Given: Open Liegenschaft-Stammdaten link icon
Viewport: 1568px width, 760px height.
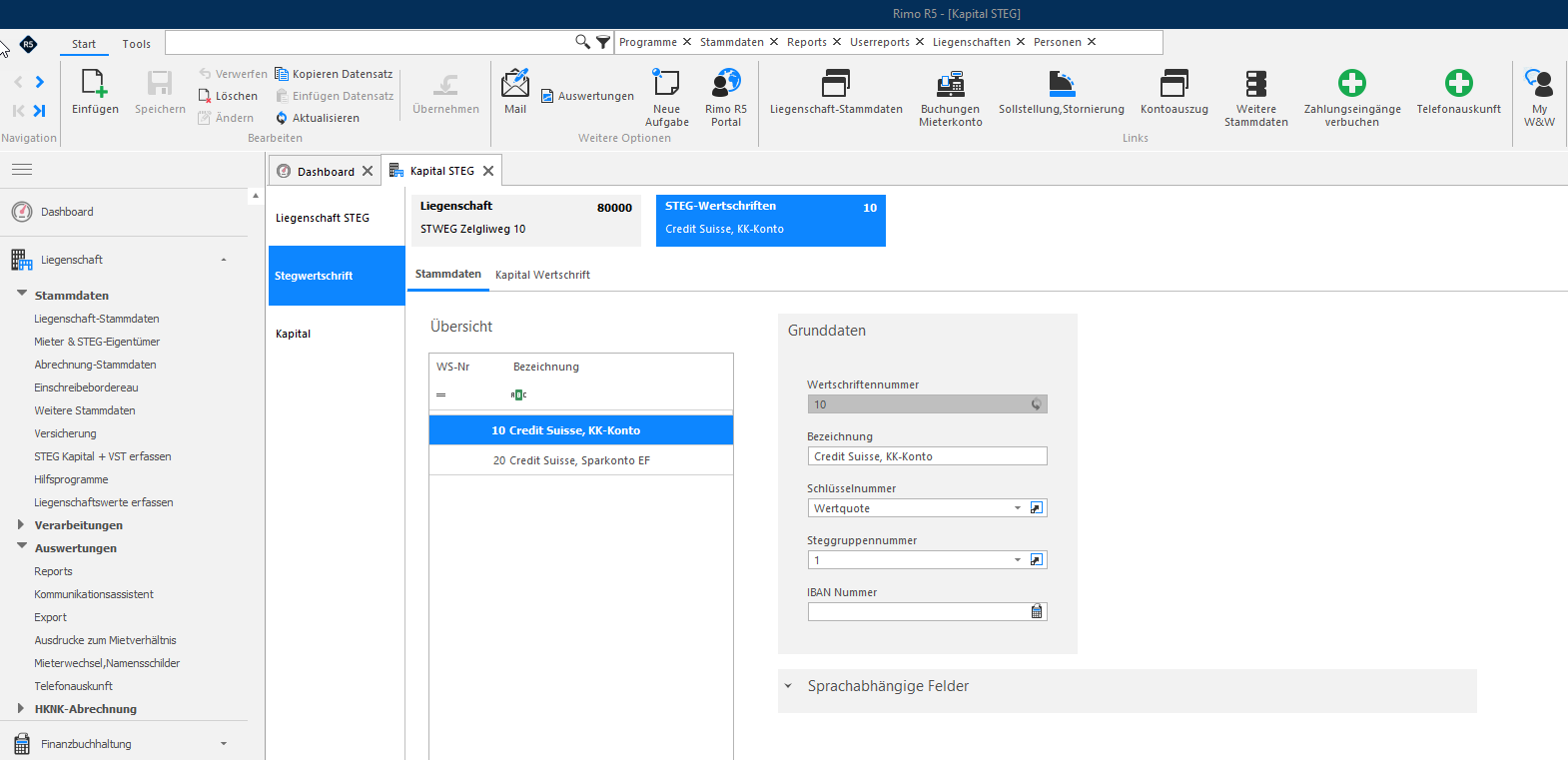Looking at the screenshot, I should (836, 83).
